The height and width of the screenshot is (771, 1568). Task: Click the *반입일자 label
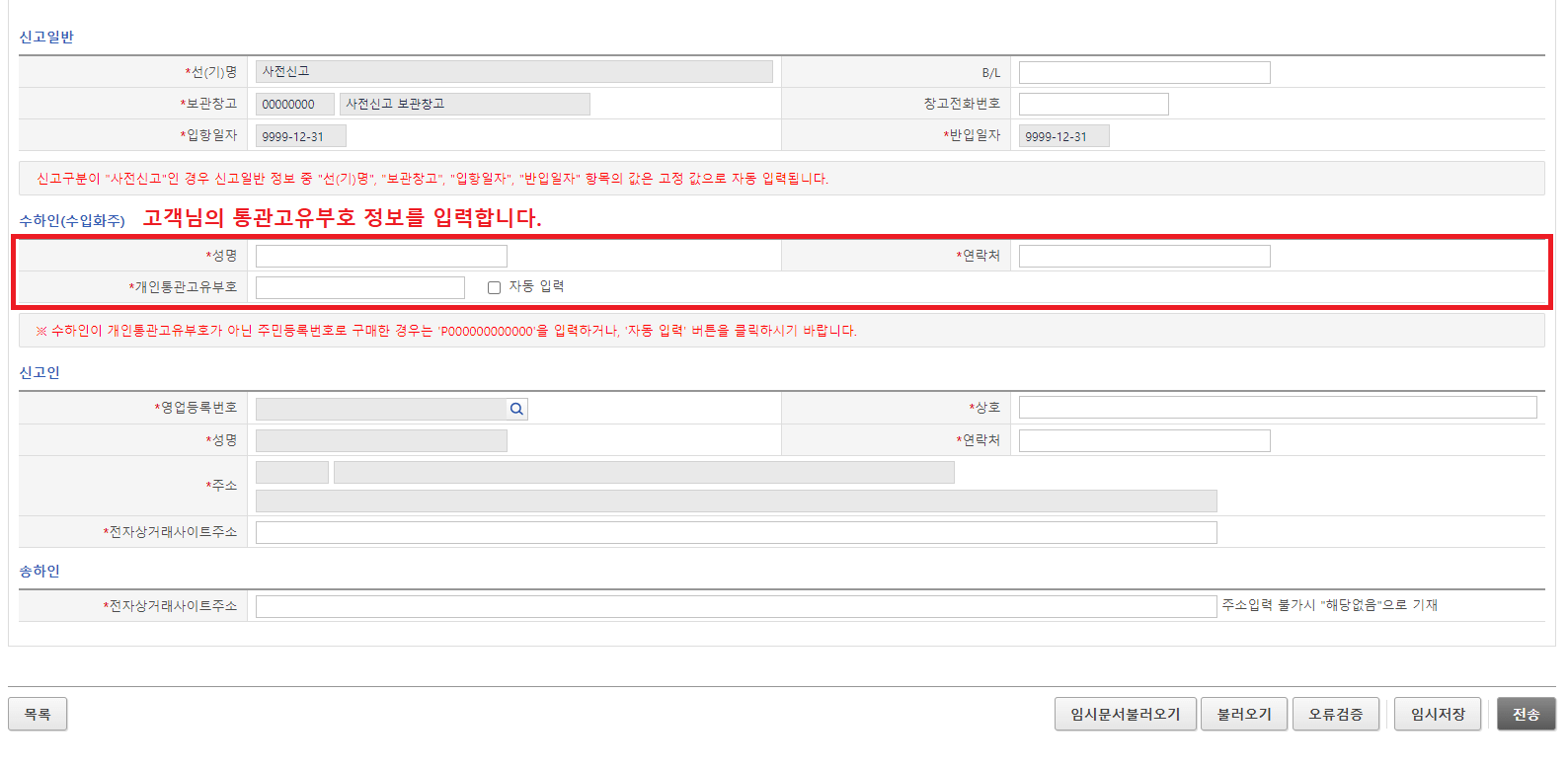[972, 134]
